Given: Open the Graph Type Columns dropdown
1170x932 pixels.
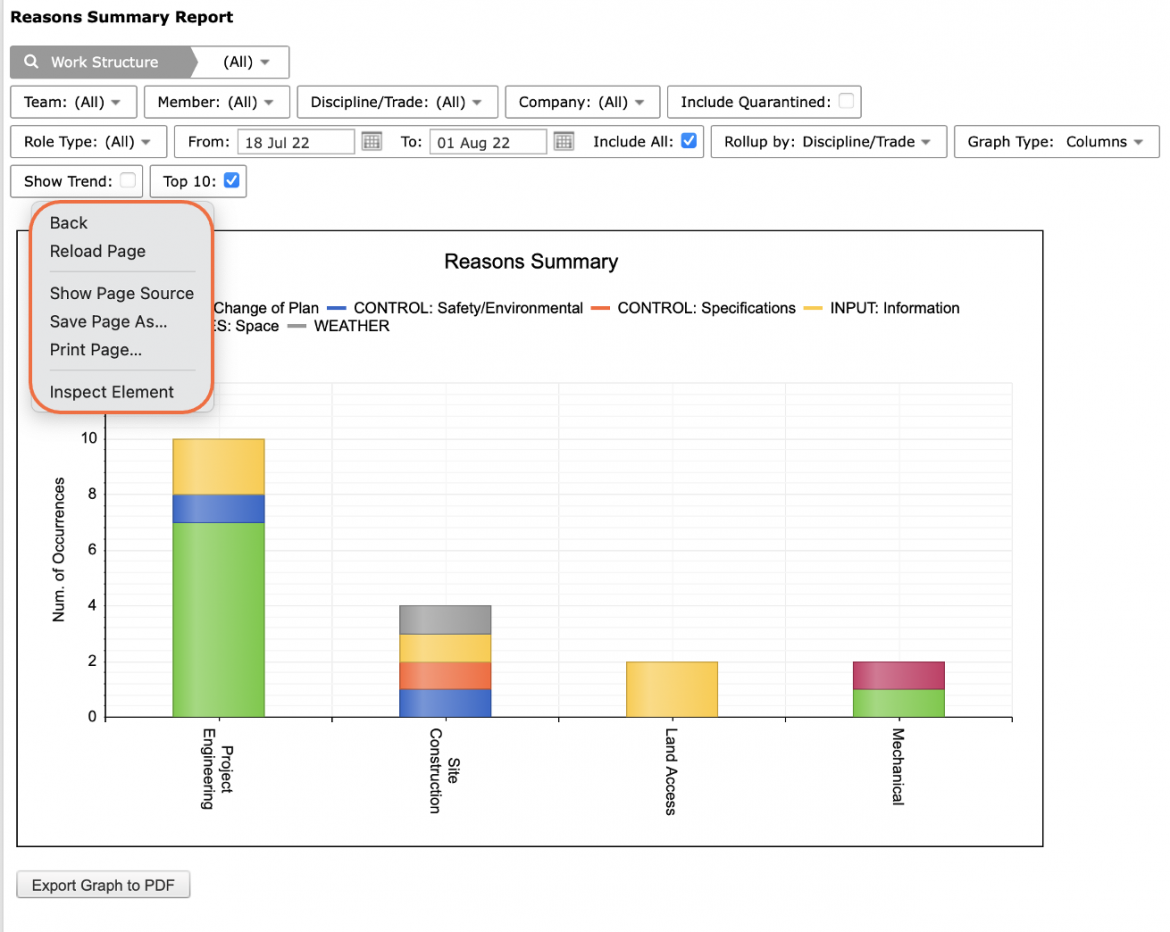Looking at the screenshot, I should pyautogui.click(x=1056, y=142).
